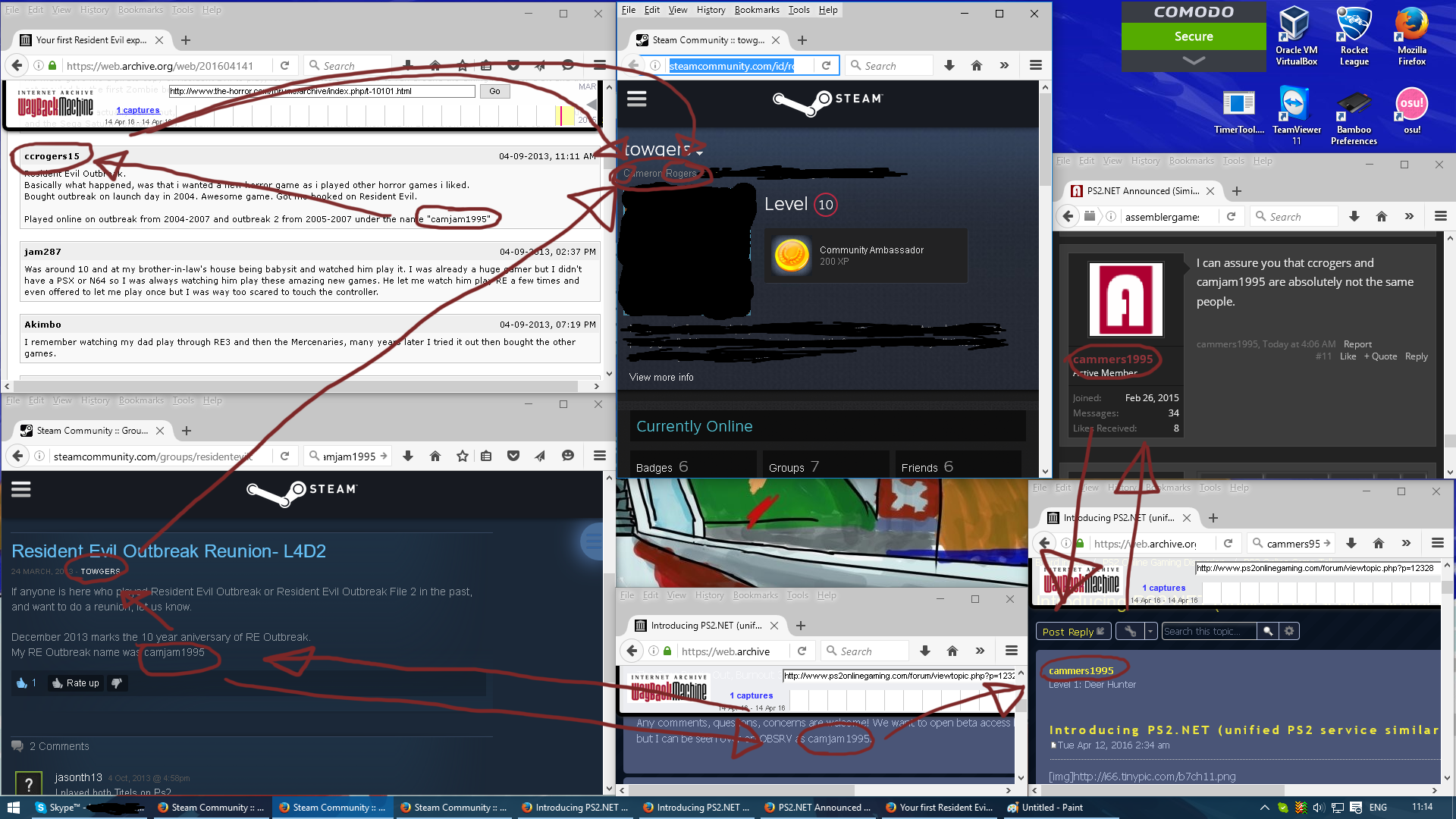Open a new tab in the Steam group window
This screenshot has width=1456, height=819.
point(186,431)
